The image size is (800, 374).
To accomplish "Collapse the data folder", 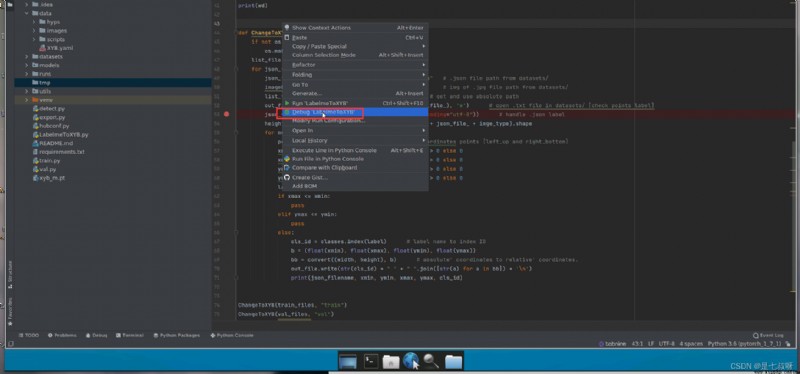I will (27, 13).
